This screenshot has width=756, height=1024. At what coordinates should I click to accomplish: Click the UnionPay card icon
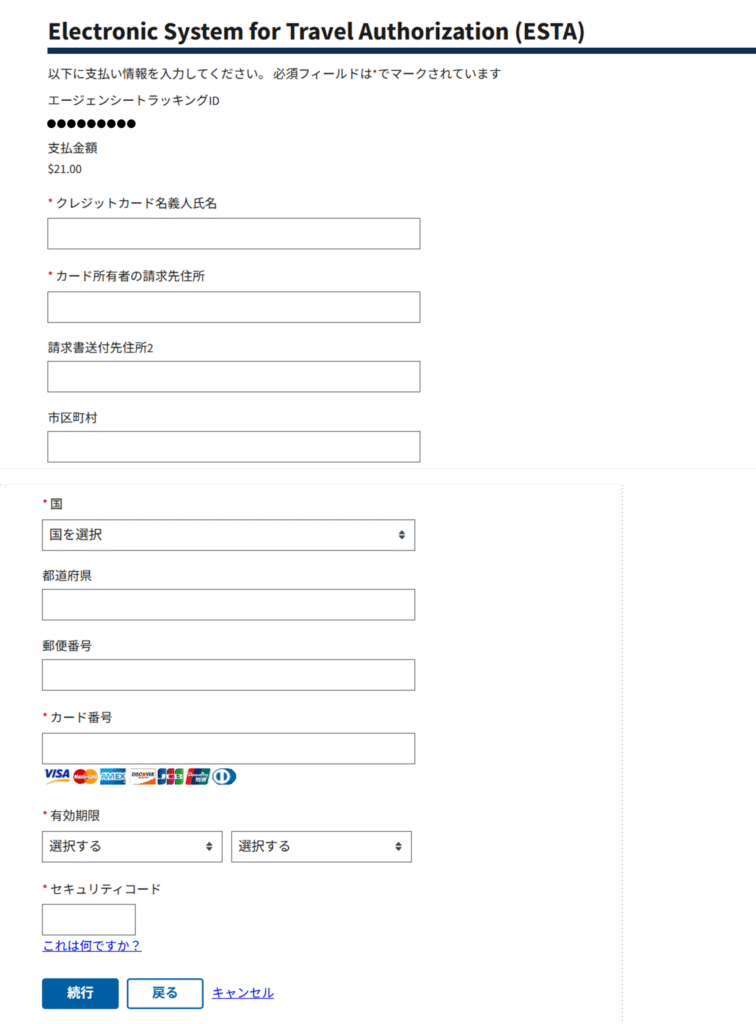tap(198, 776)
